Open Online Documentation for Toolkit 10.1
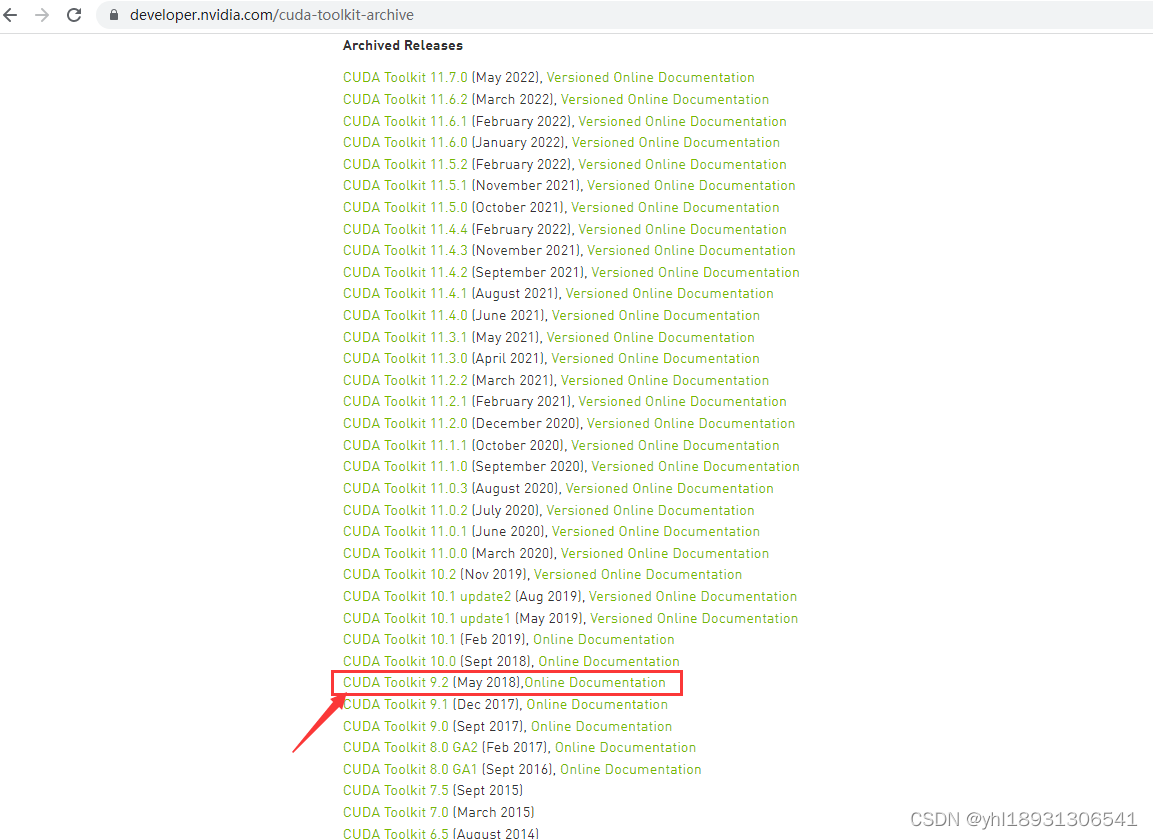The height and width of the screenshot is (839, 1153). (x=604, y=639)
